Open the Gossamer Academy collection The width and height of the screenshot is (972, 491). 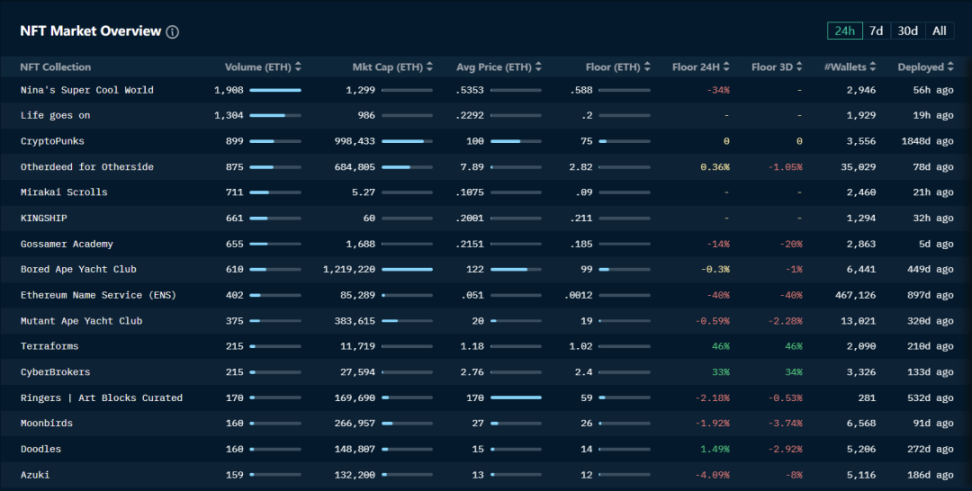[x=66, y=244]
